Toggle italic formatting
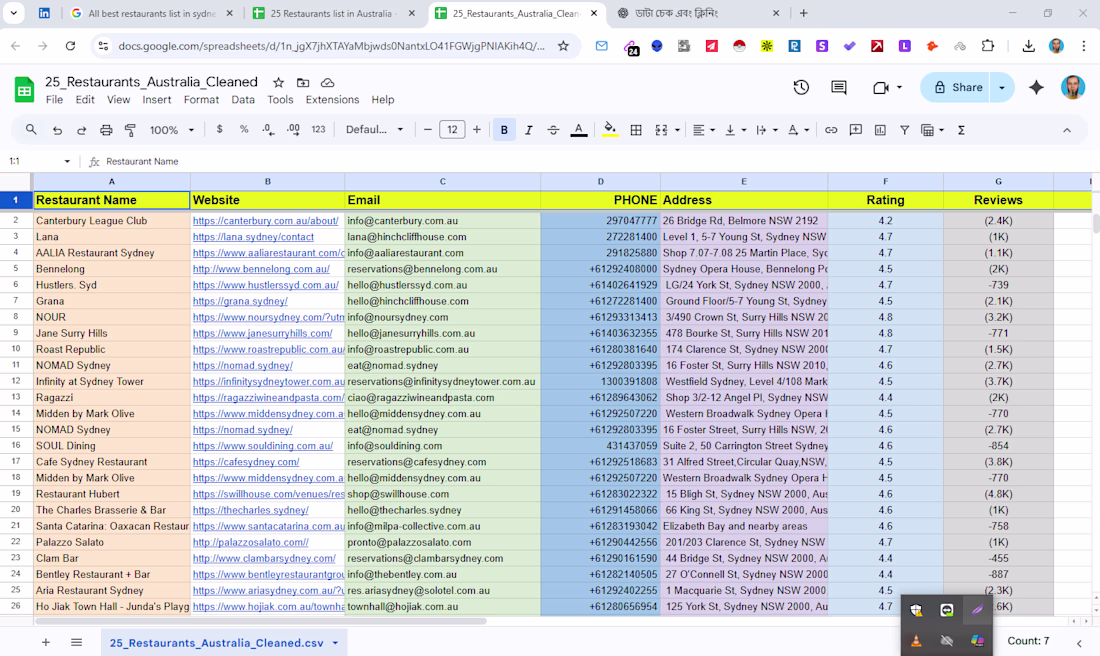The height and width of the screenshot is (656, 1100). click(x=528, y=130)
